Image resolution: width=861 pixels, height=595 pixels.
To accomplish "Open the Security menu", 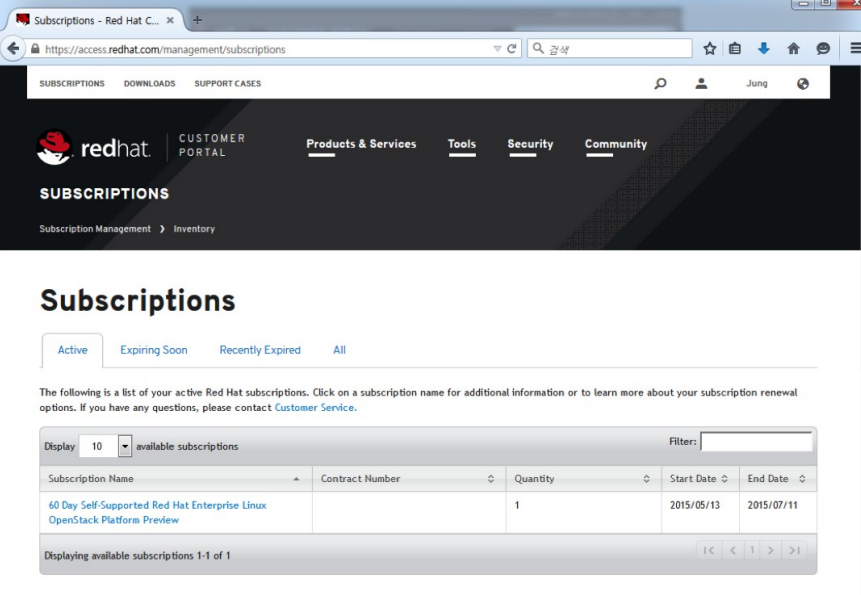I will (x=530, y=144).
